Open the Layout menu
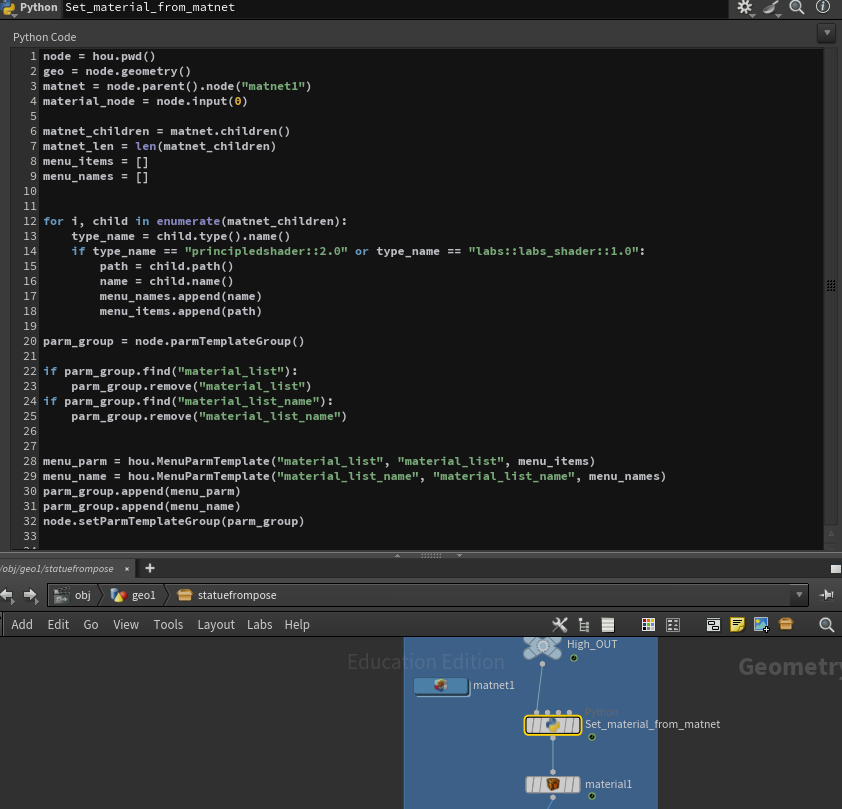The height and width of the screenshot is (809, 842). (216, 624)
